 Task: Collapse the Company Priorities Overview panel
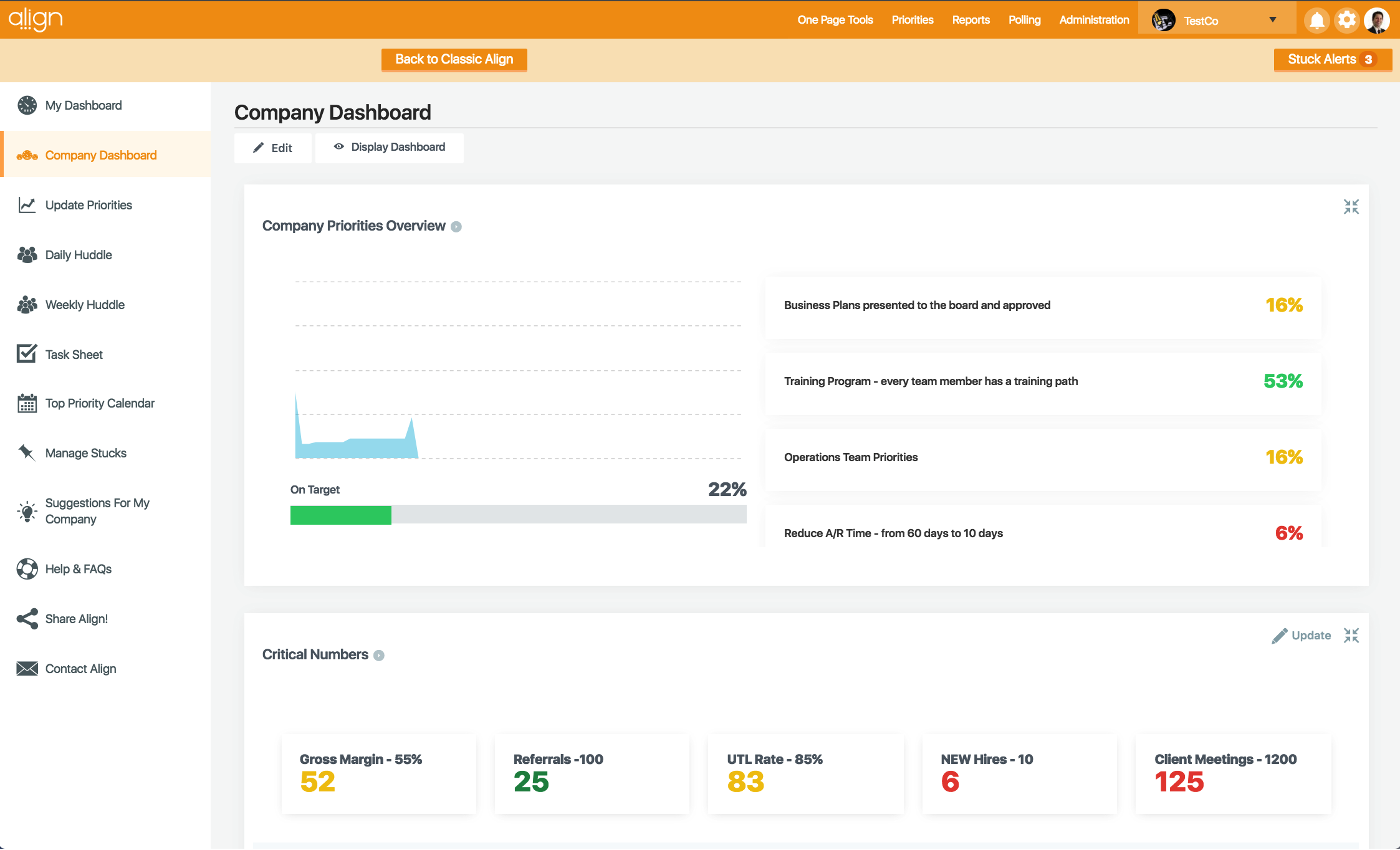pyautogui.click(x=1351, y=206)
